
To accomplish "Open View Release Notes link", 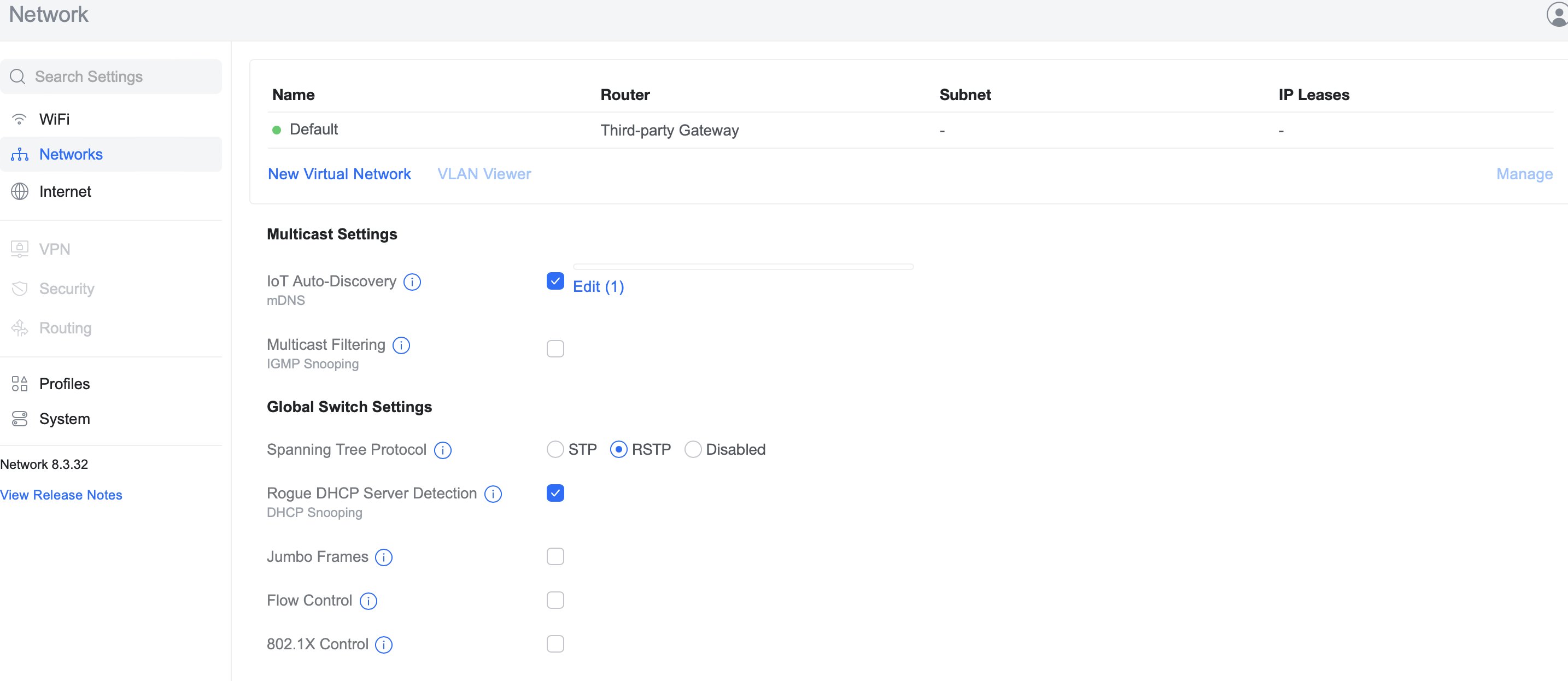I will coord(61,495).
